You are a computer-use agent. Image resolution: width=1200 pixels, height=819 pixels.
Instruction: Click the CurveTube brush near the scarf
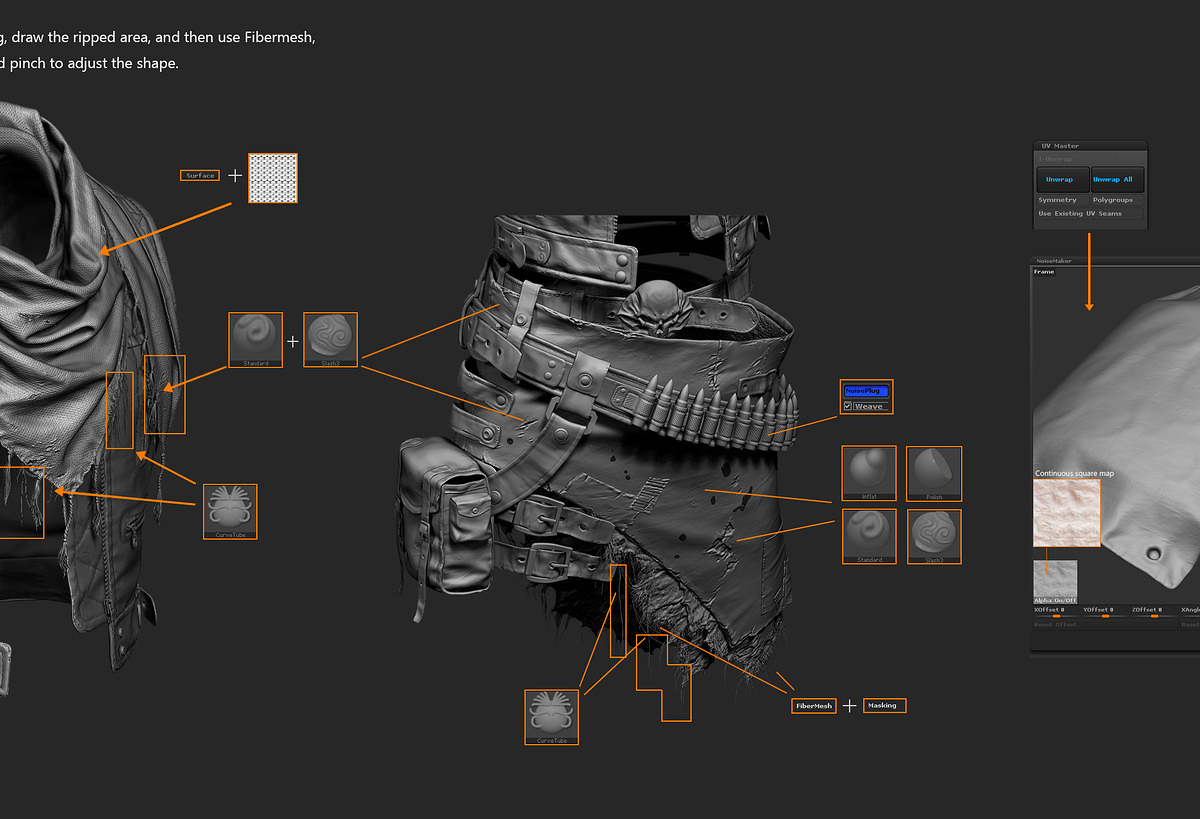(x=230, y=511)
